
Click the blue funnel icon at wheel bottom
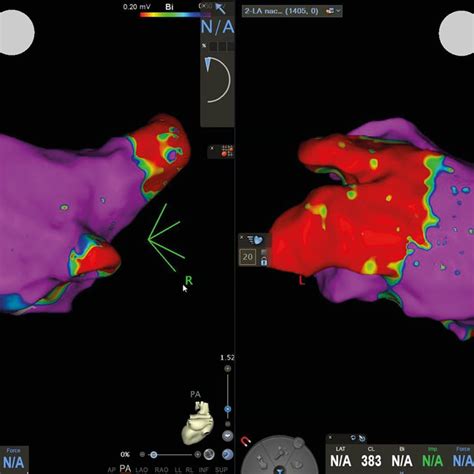(x=279, y=471)
